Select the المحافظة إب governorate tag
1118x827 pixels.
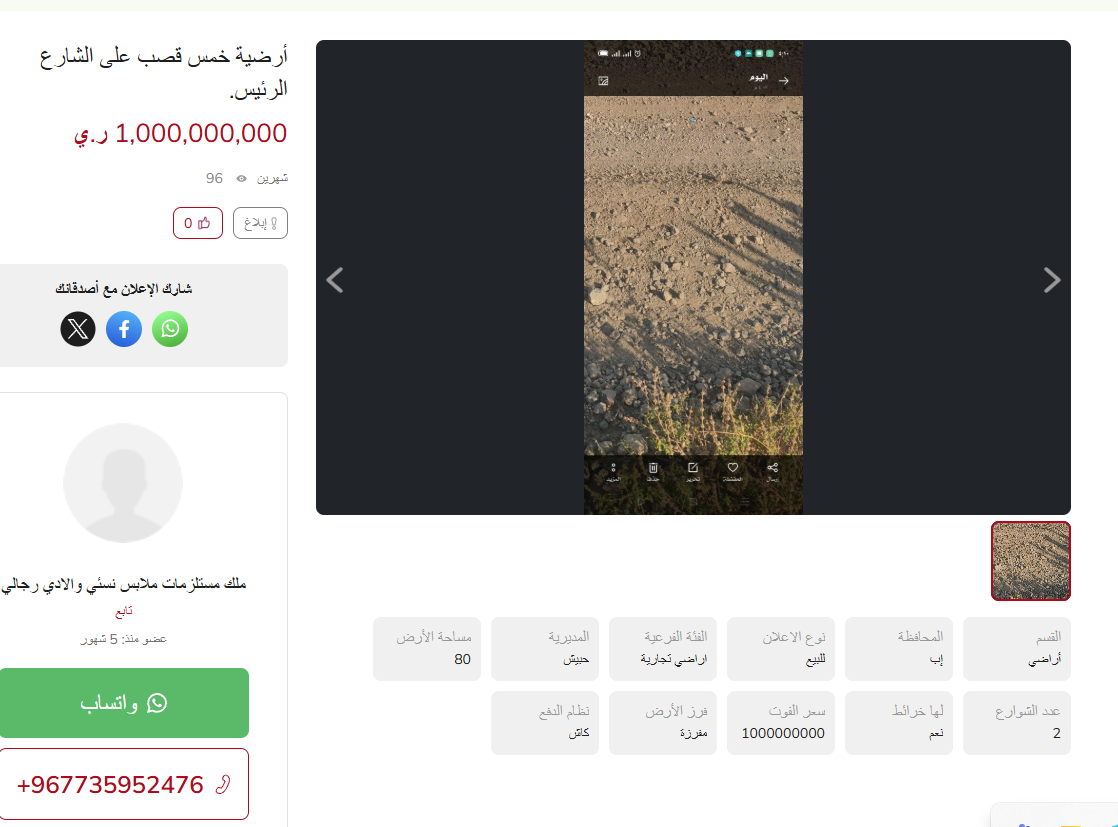(899, 649)
